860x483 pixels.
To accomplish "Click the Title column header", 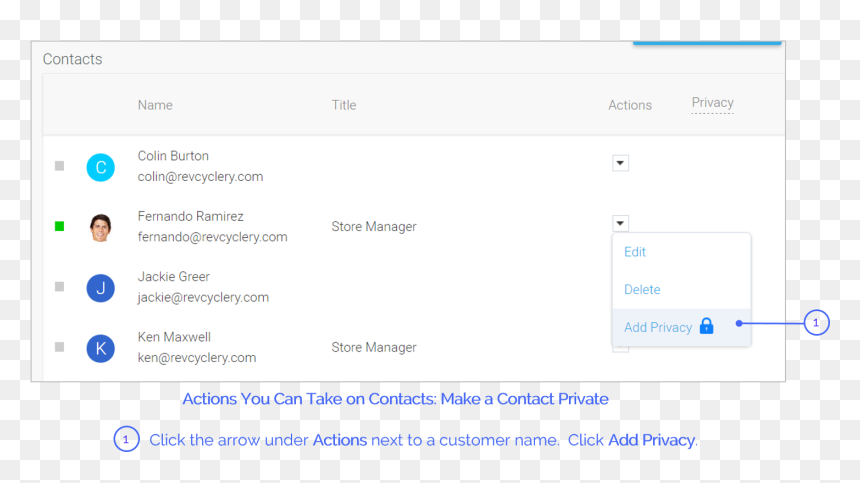I will [x=344, y=105].
